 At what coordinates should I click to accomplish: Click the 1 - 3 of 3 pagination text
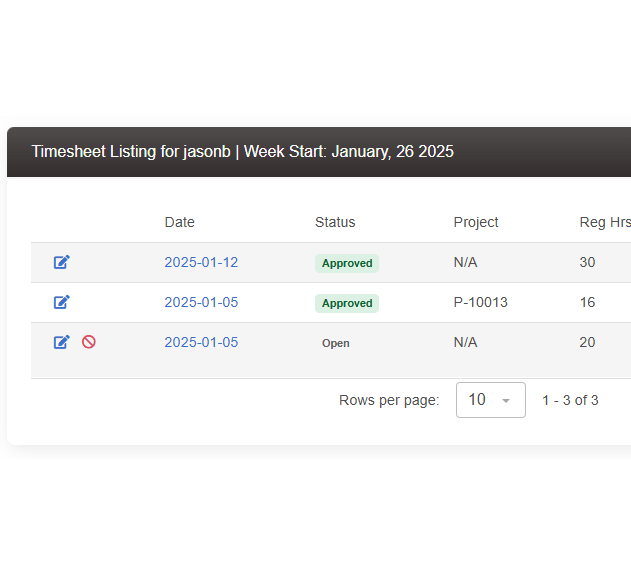coord(570,401)
